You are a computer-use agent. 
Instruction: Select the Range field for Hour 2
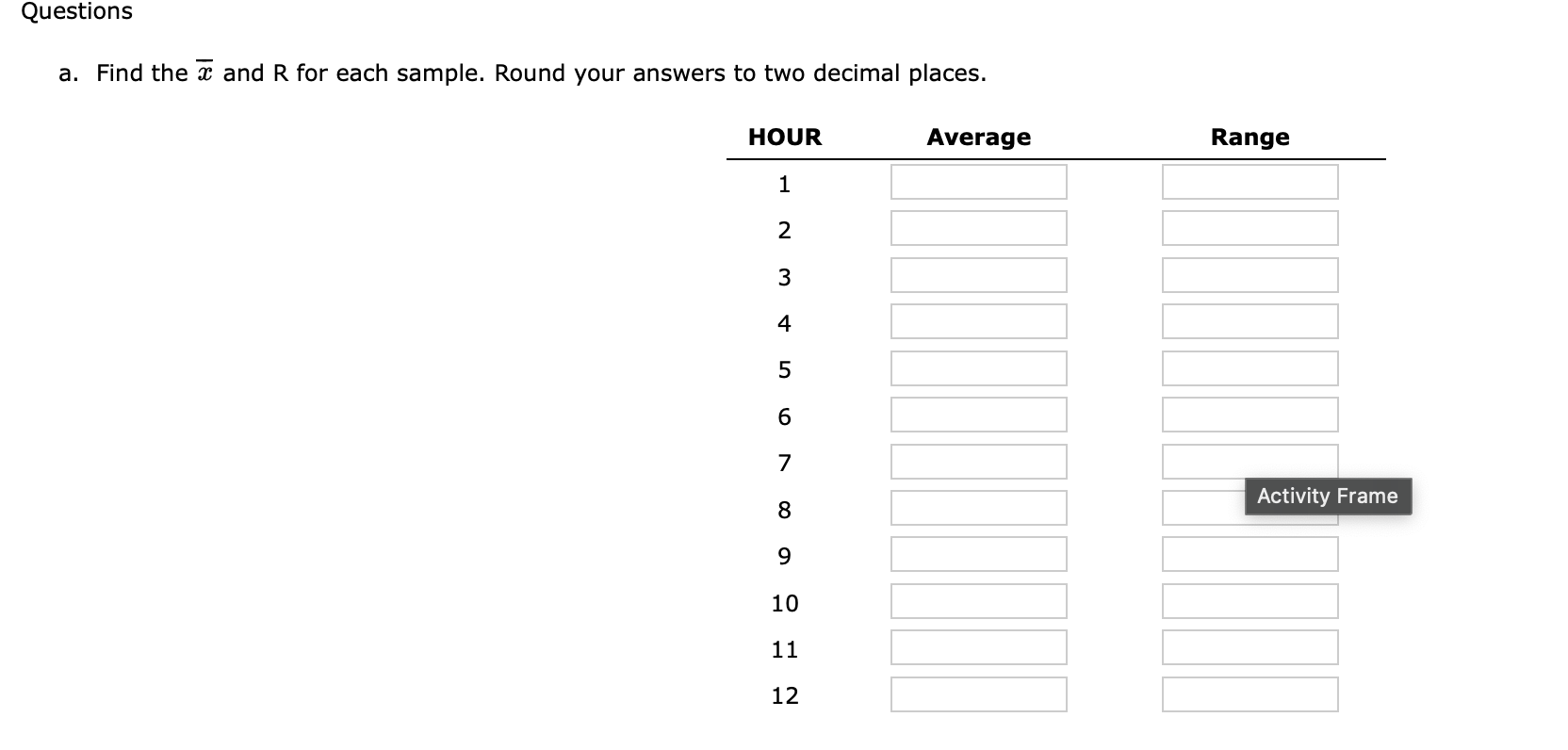tap(1250, 228)
